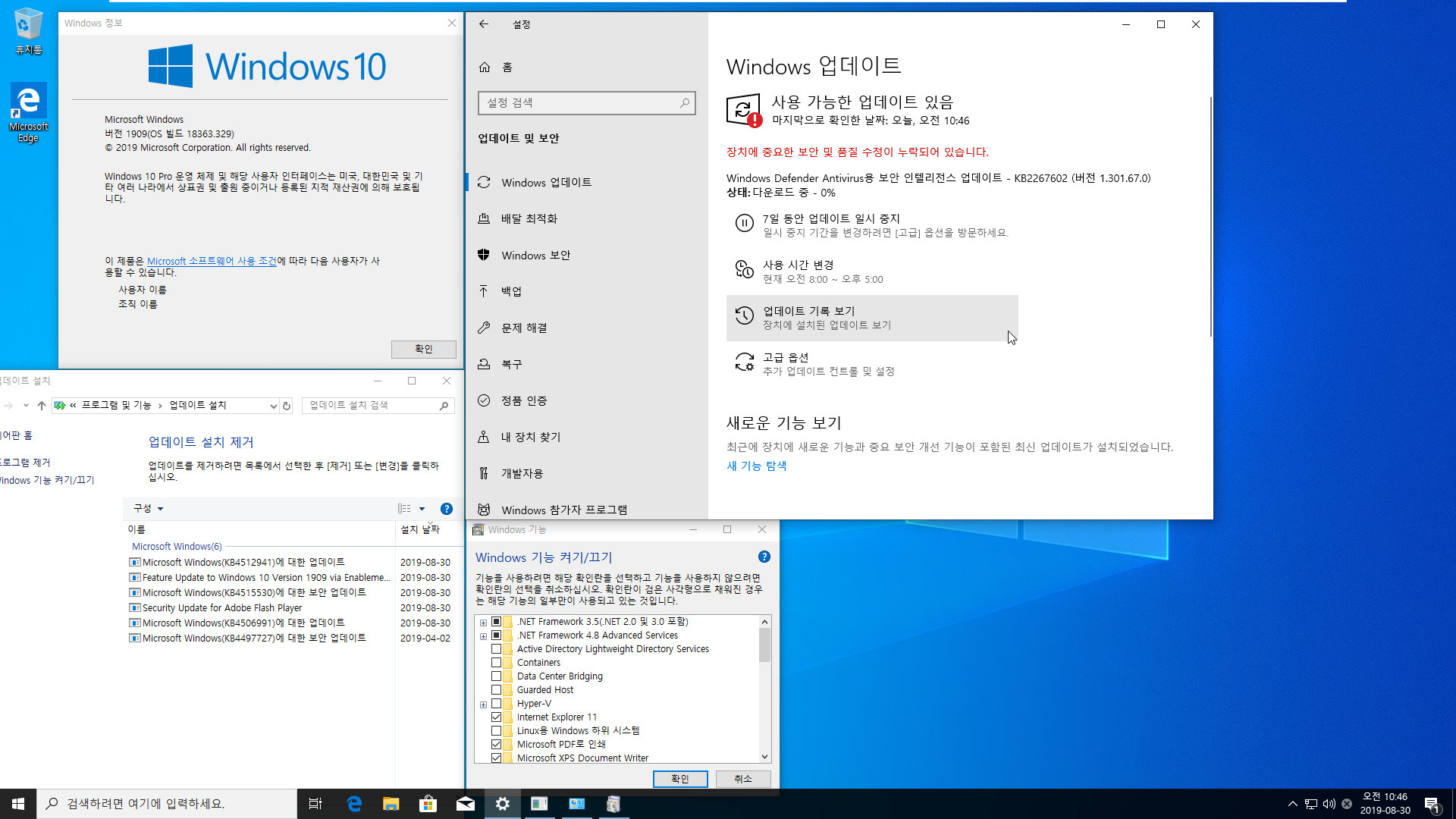1456x819 pixels.
Task: Show hidden tray icons chevron
Action: tap(1292, 804)
